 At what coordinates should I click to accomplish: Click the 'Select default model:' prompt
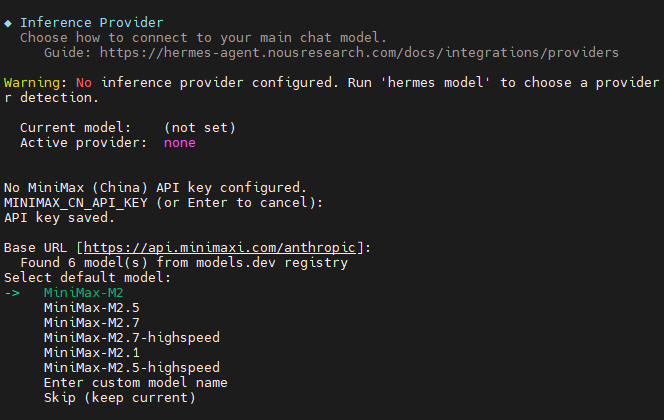click(88, 277)
